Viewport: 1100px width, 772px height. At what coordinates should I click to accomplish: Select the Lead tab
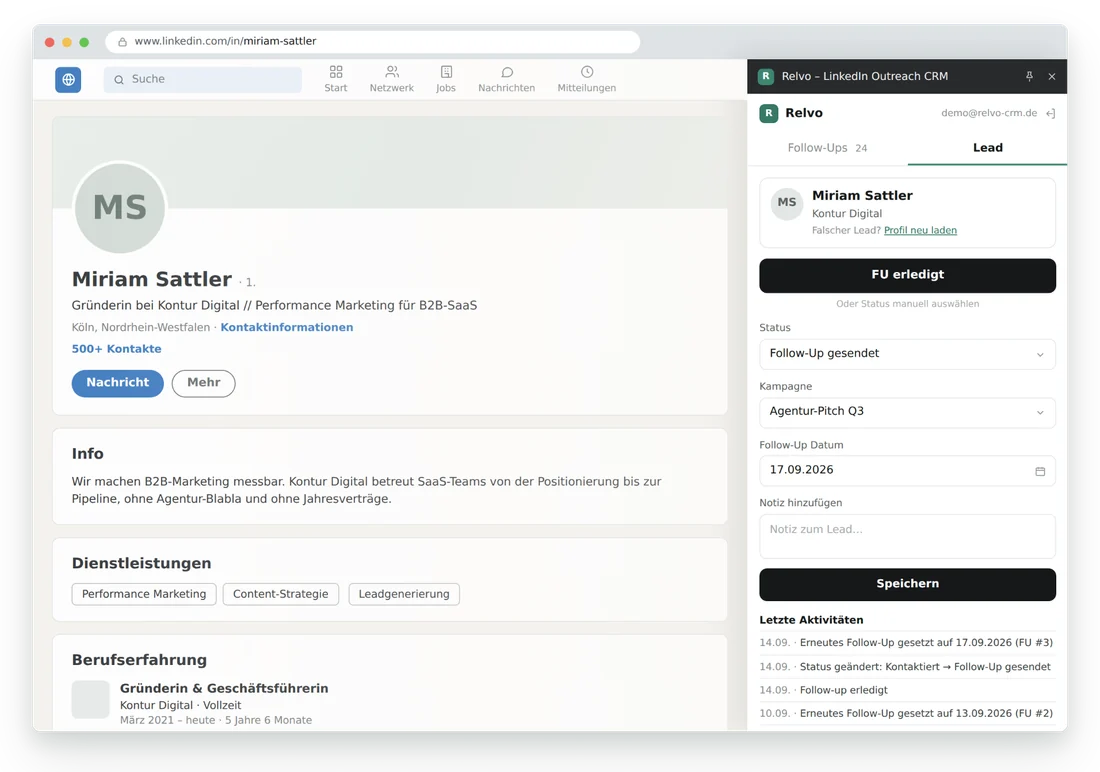987,147
